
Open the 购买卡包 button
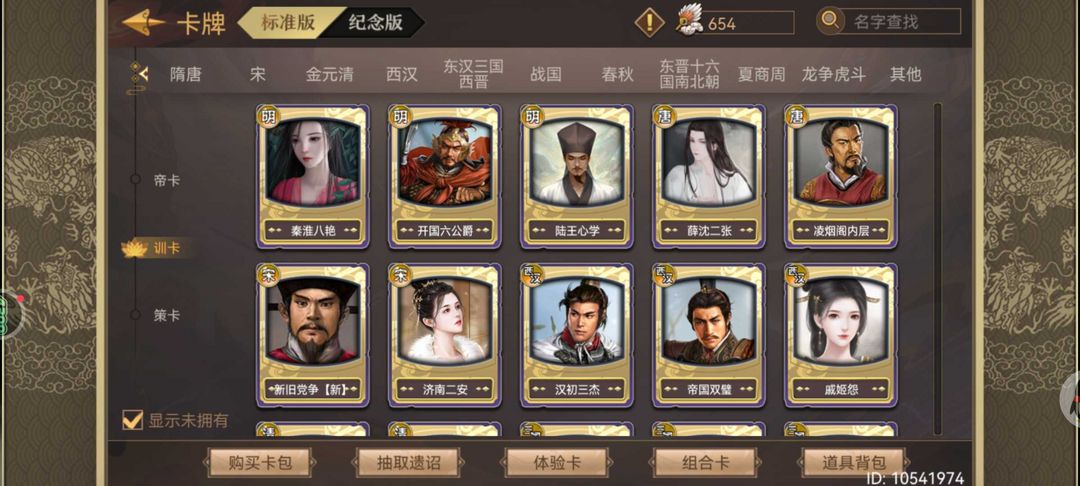coord(260,463)
